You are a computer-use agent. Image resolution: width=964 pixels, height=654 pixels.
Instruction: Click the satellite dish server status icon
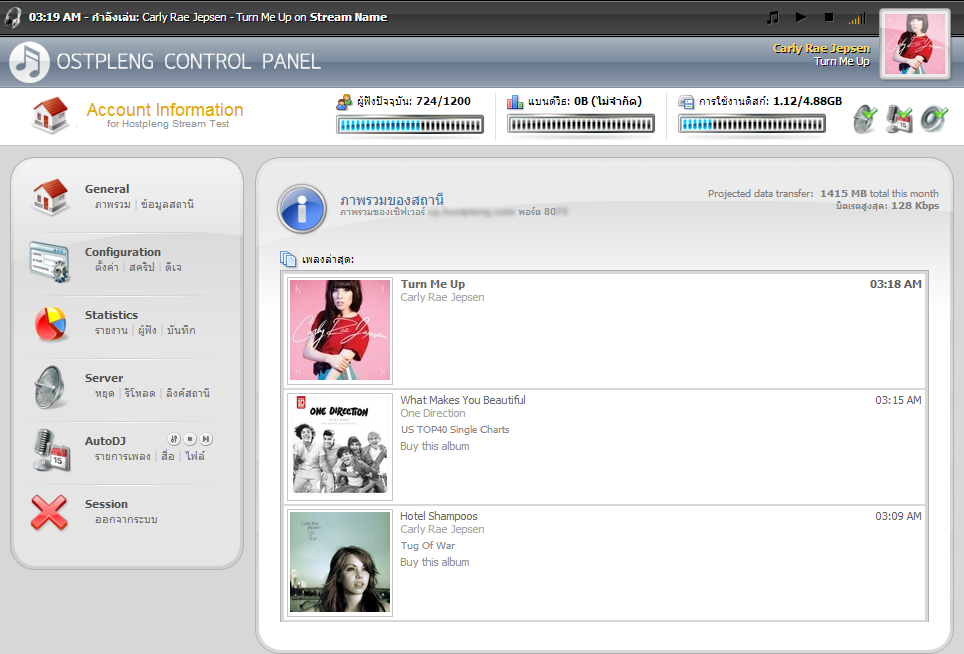click(x=865, y=119)
